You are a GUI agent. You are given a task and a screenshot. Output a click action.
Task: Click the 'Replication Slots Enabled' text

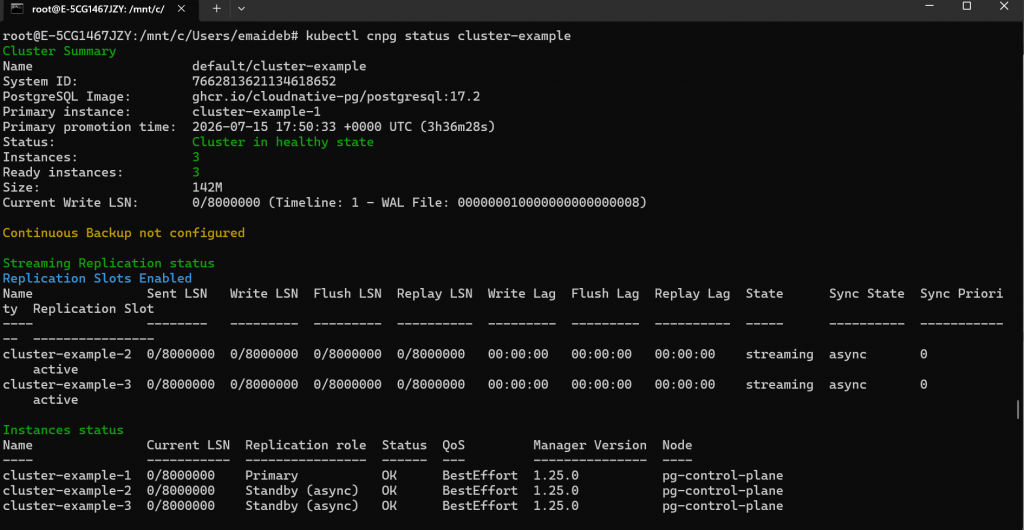(x=97, y=278)
